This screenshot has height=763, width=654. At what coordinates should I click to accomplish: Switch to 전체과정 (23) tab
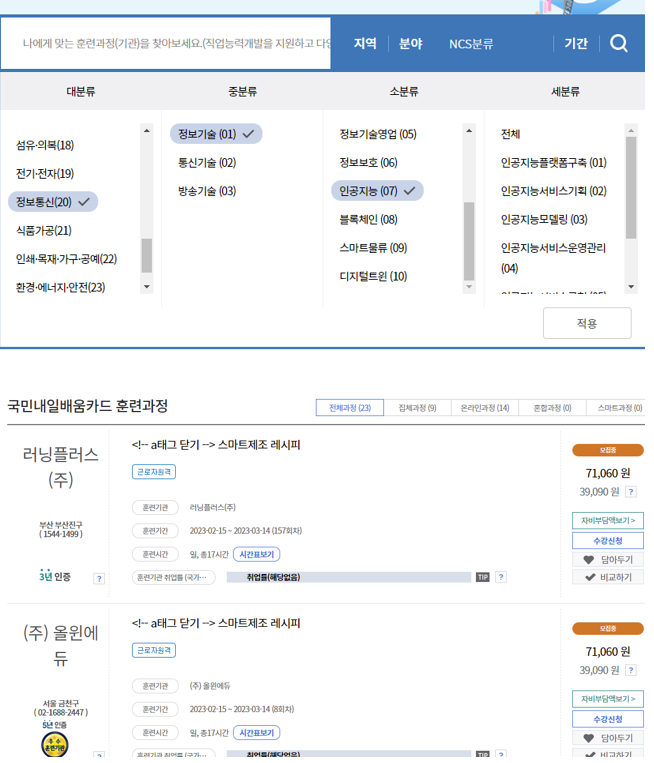tap(350, 408)
